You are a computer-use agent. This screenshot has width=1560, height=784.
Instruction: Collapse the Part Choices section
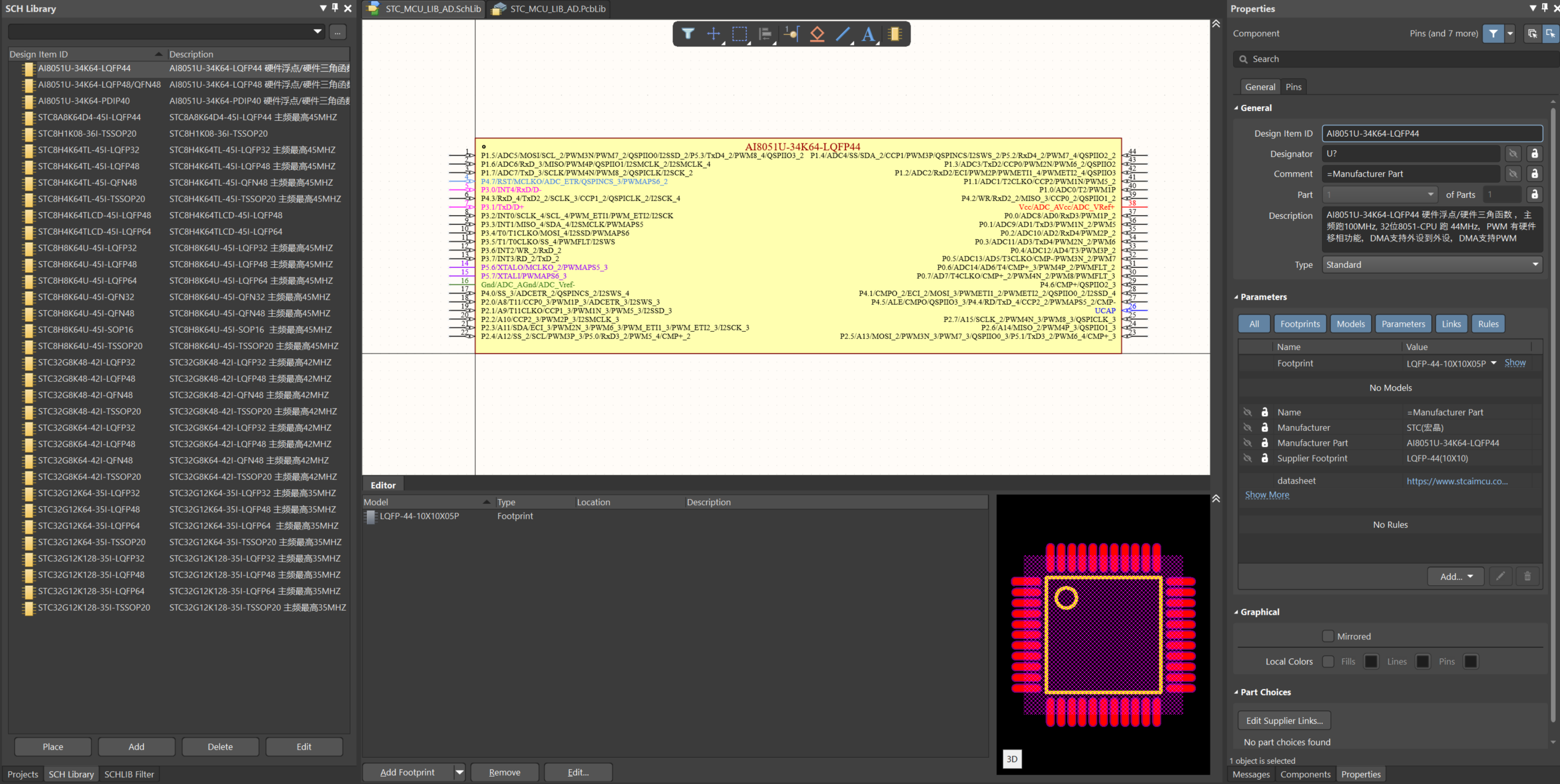click(x=1236, y=693)
